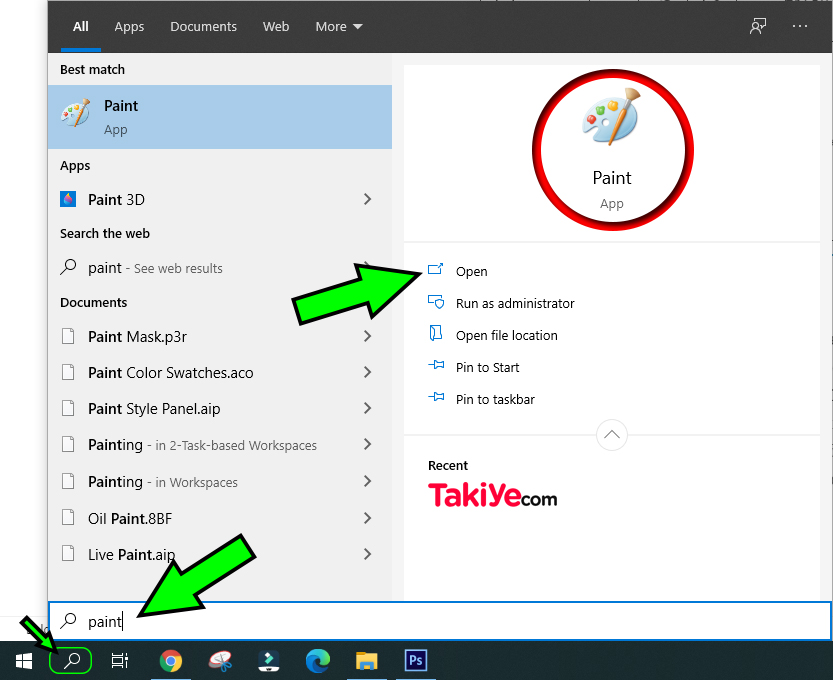Click into the paint search box

click(440, 621)
